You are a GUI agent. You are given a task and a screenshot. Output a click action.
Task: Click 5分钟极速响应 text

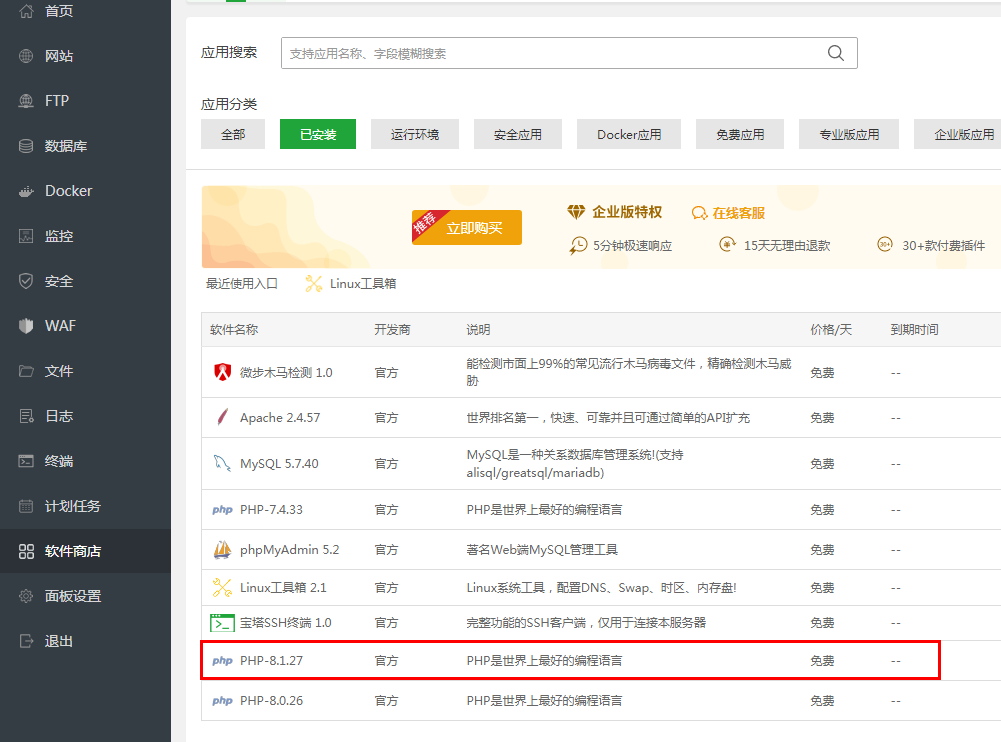[x=632, y=246]
